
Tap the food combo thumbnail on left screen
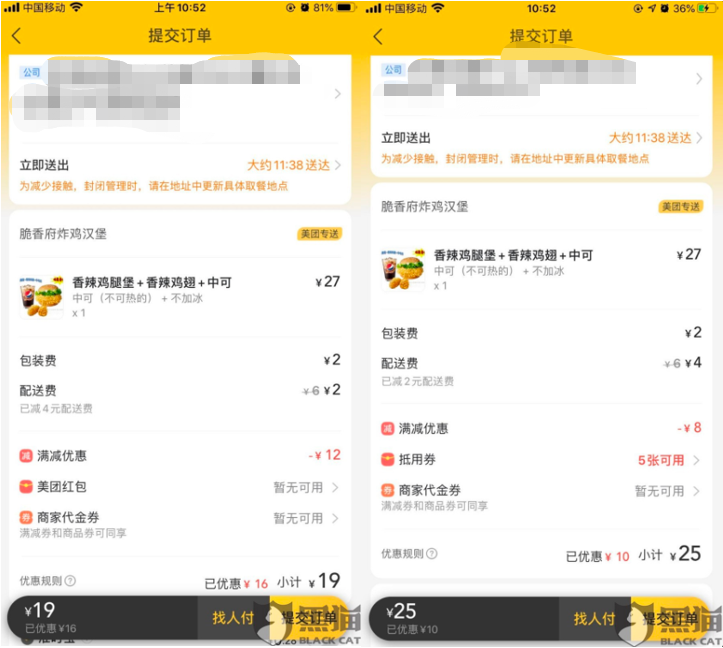pyautogui.click(x=41, y=296)
